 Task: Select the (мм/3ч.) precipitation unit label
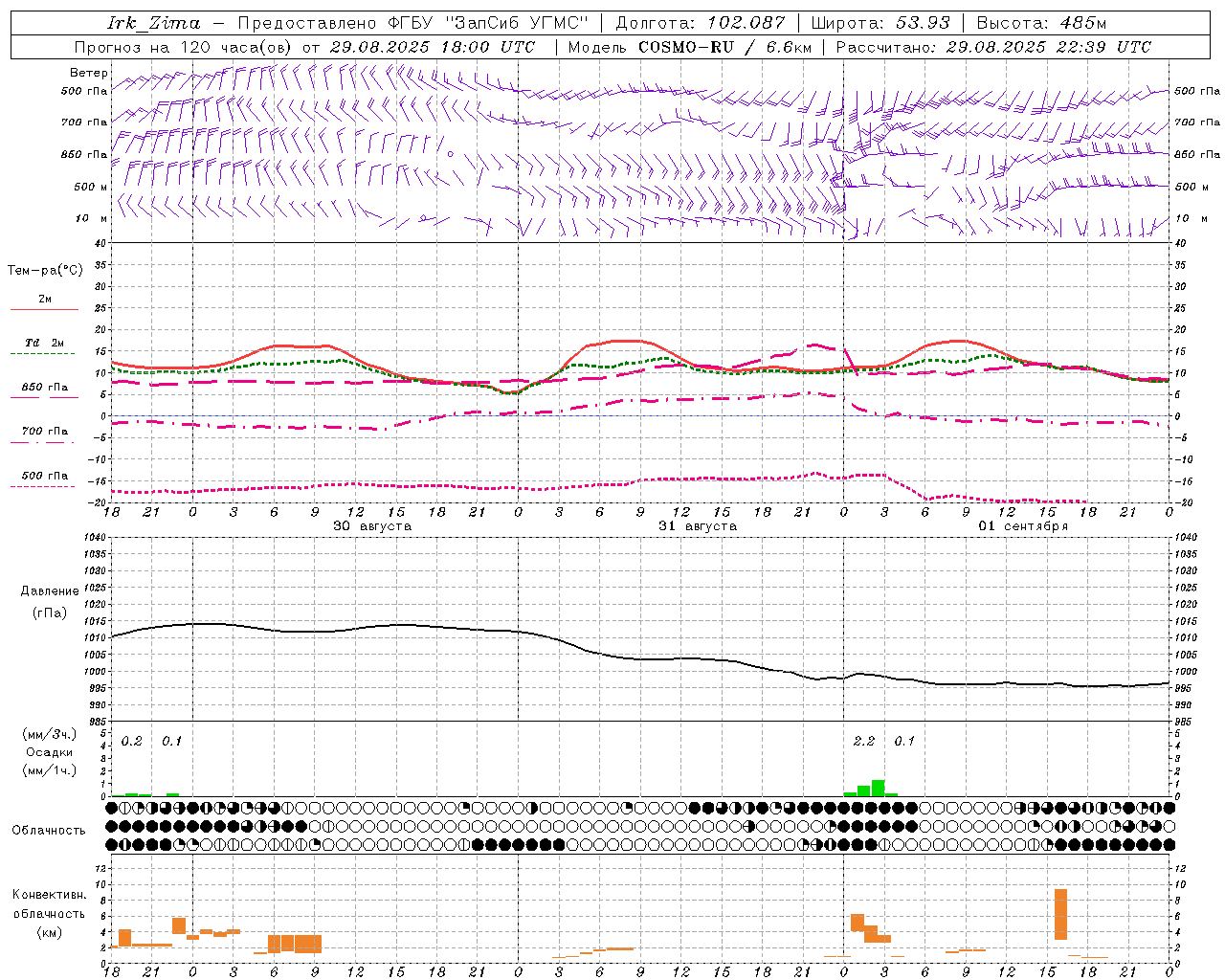coord(49,735)
